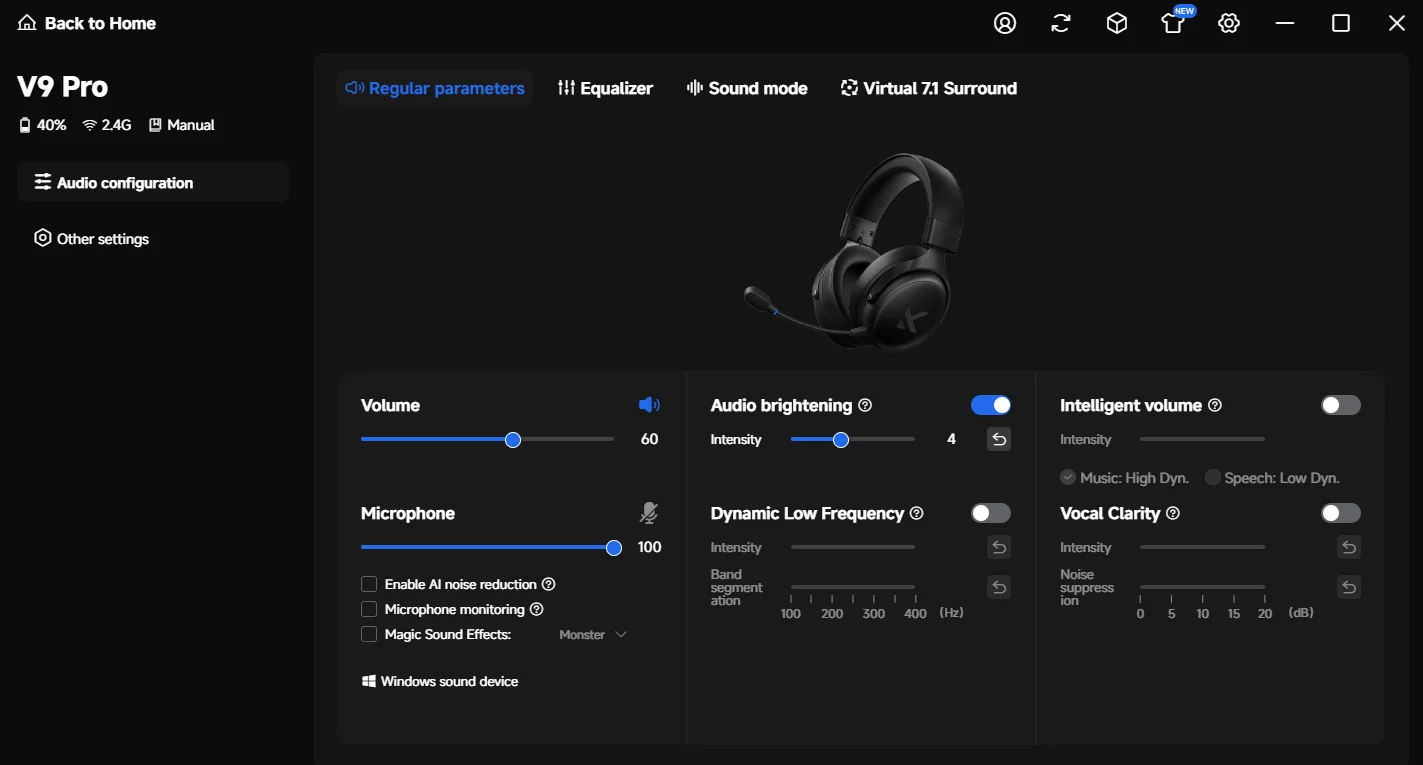Reset Vocal Clarity intensity undo icon
This screenshot has height=765, width=1423.
[1349, 547]
